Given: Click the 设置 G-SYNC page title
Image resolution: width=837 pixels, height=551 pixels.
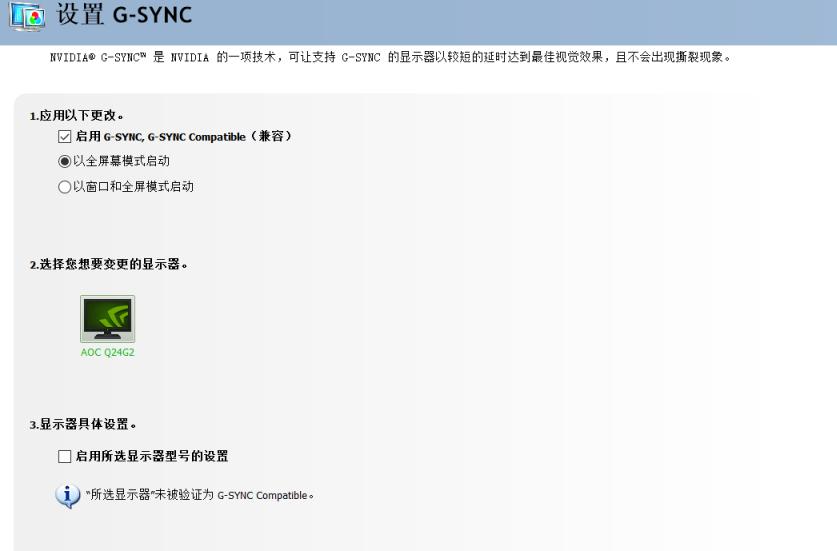Looking at the screenshot, I should (x=124, y=14).
